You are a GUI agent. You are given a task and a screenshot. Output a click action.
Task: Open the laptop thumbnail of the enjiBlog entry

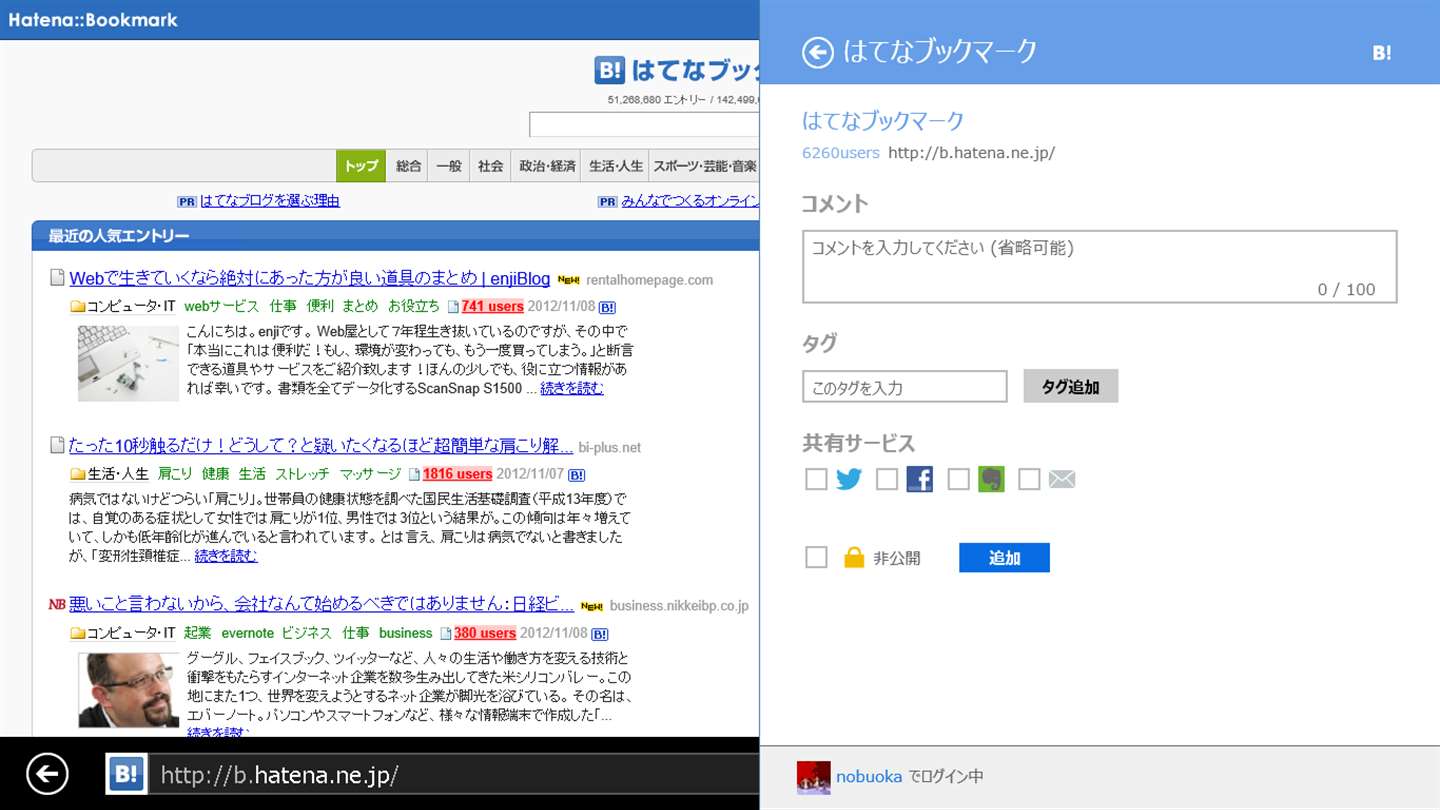128,363
